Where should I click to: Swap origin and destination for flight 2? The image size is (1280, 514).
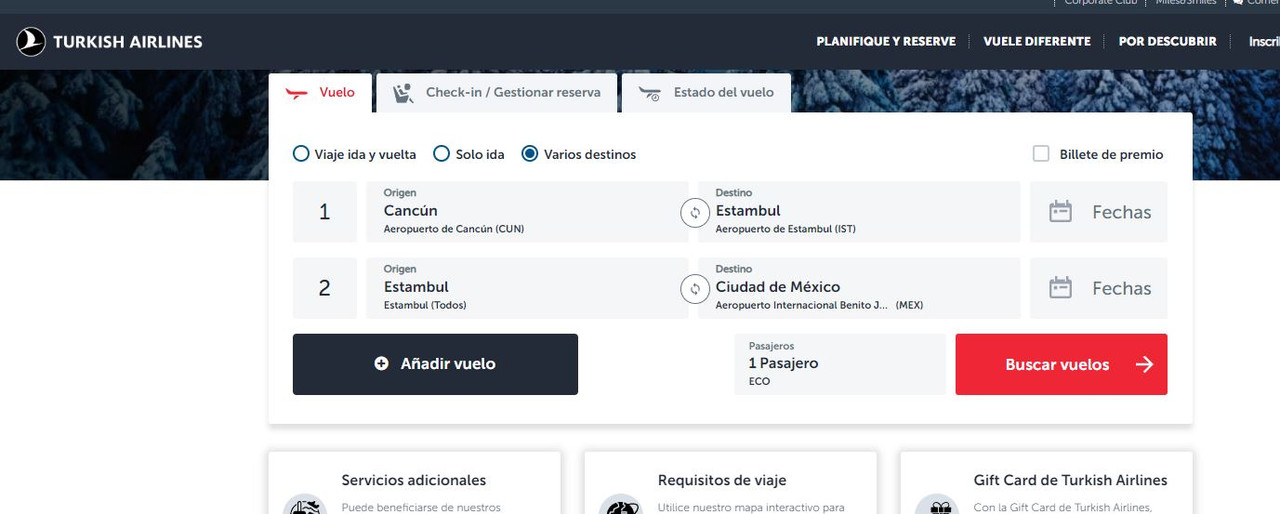click(x=694, y=289)
